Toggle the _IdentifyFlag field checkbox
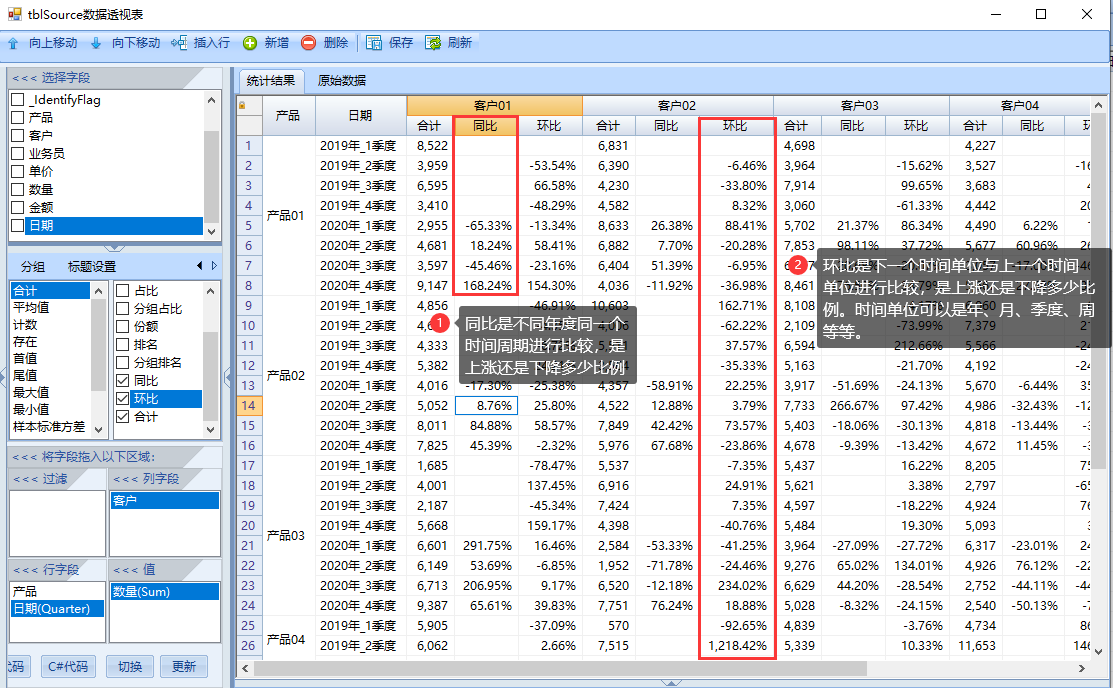This screenshot has width=1113, height=688. [x=18, y=99]
